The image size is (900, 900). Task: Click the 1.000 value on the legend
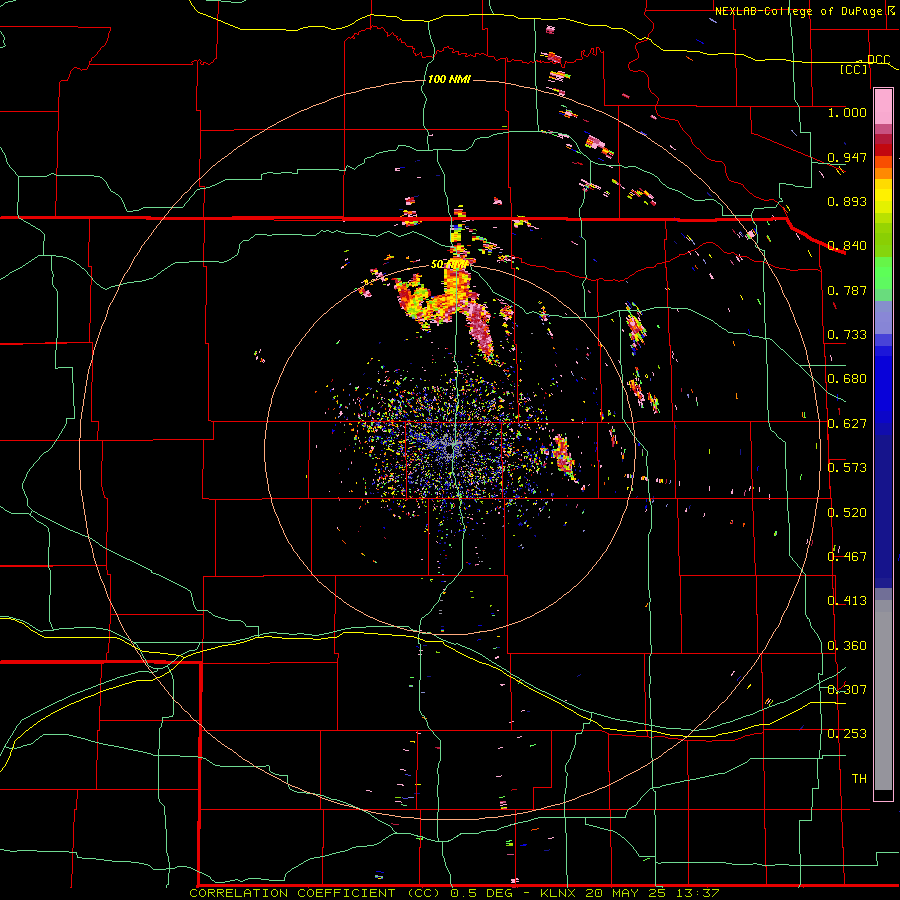pyautogui.click(x=847, y=112)
